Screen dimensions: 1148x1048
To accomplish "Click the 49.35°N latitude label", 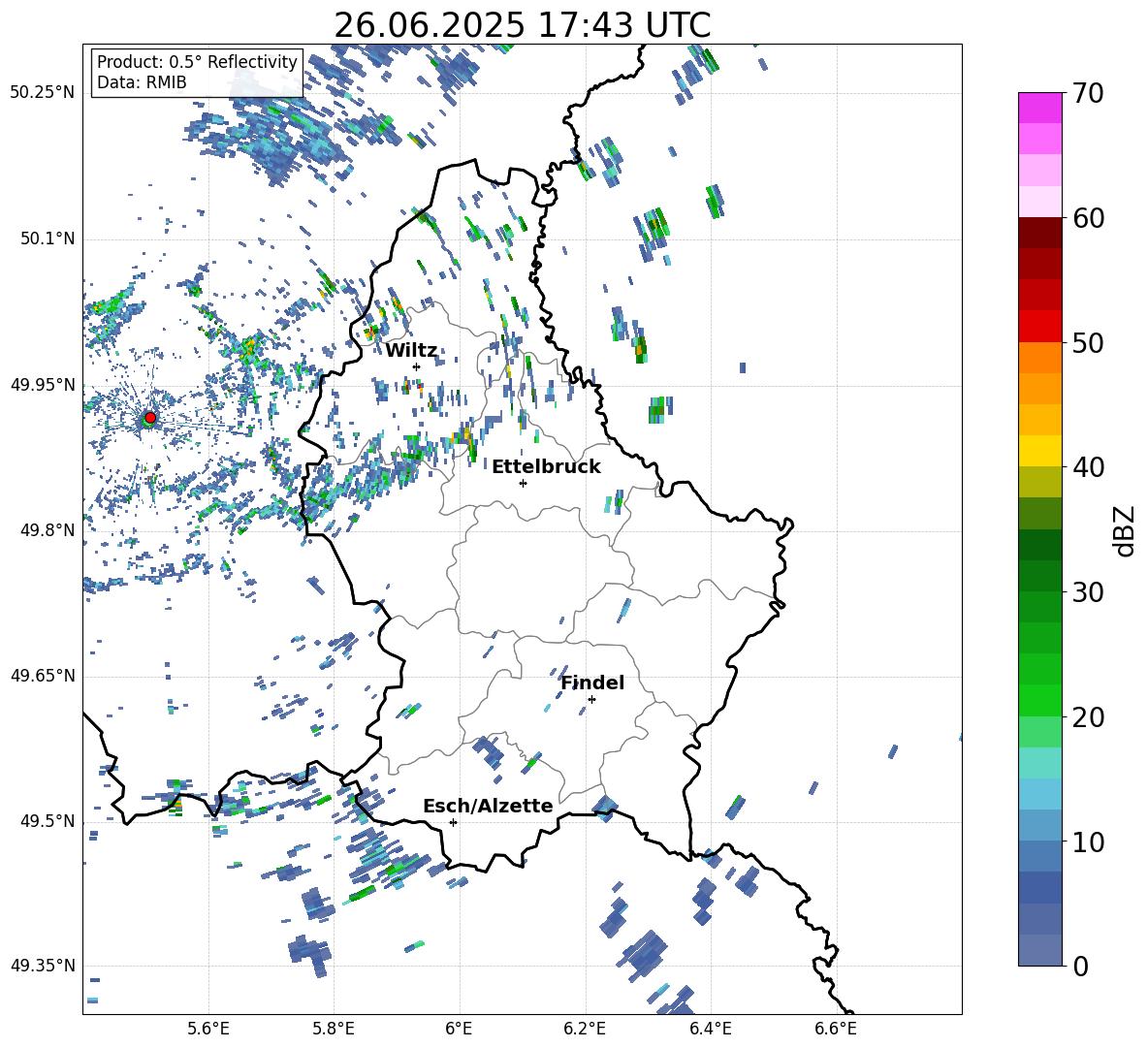I will pyautogui.click(x=43, y=966).
